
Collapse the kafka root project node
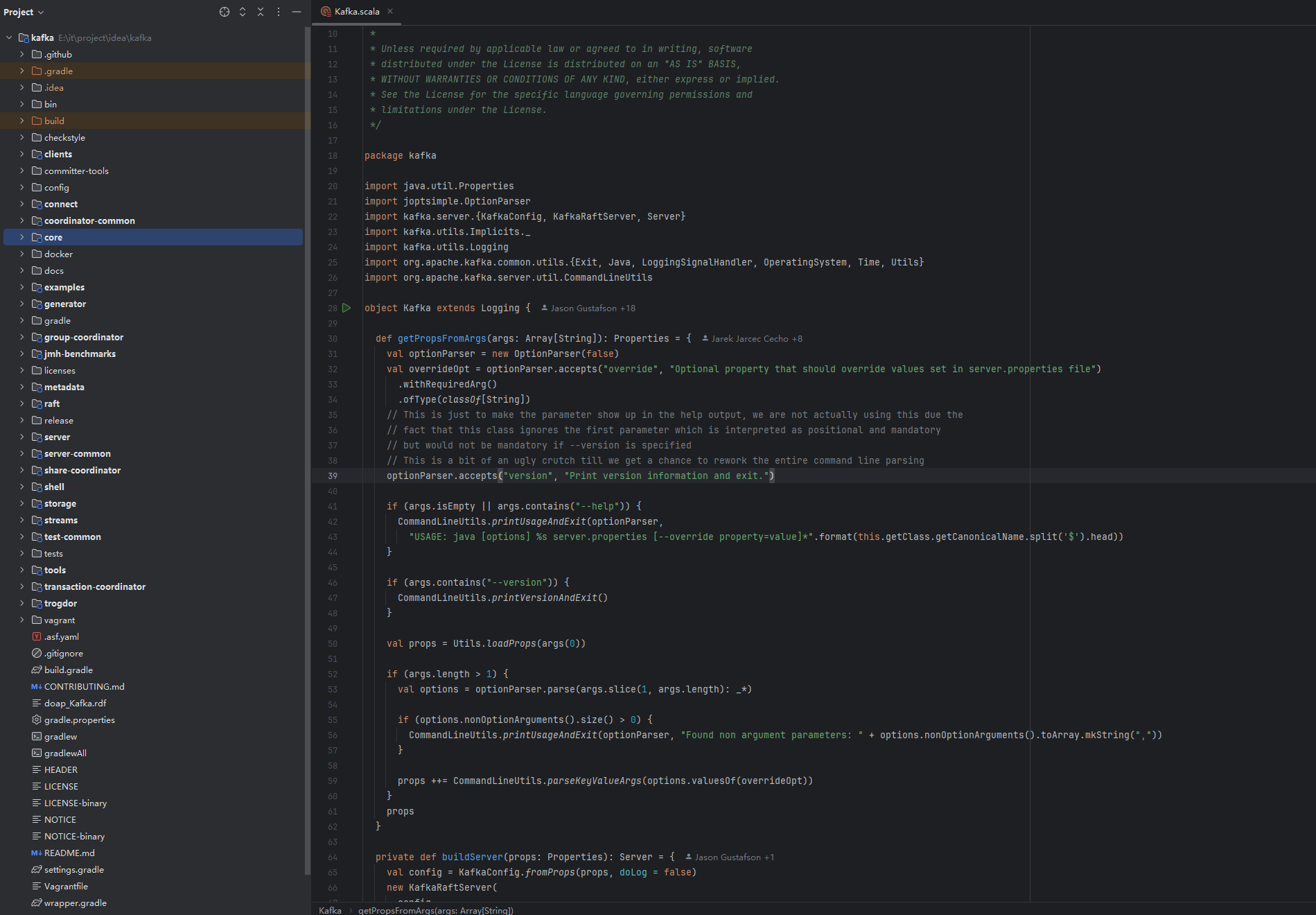[9, 37]
